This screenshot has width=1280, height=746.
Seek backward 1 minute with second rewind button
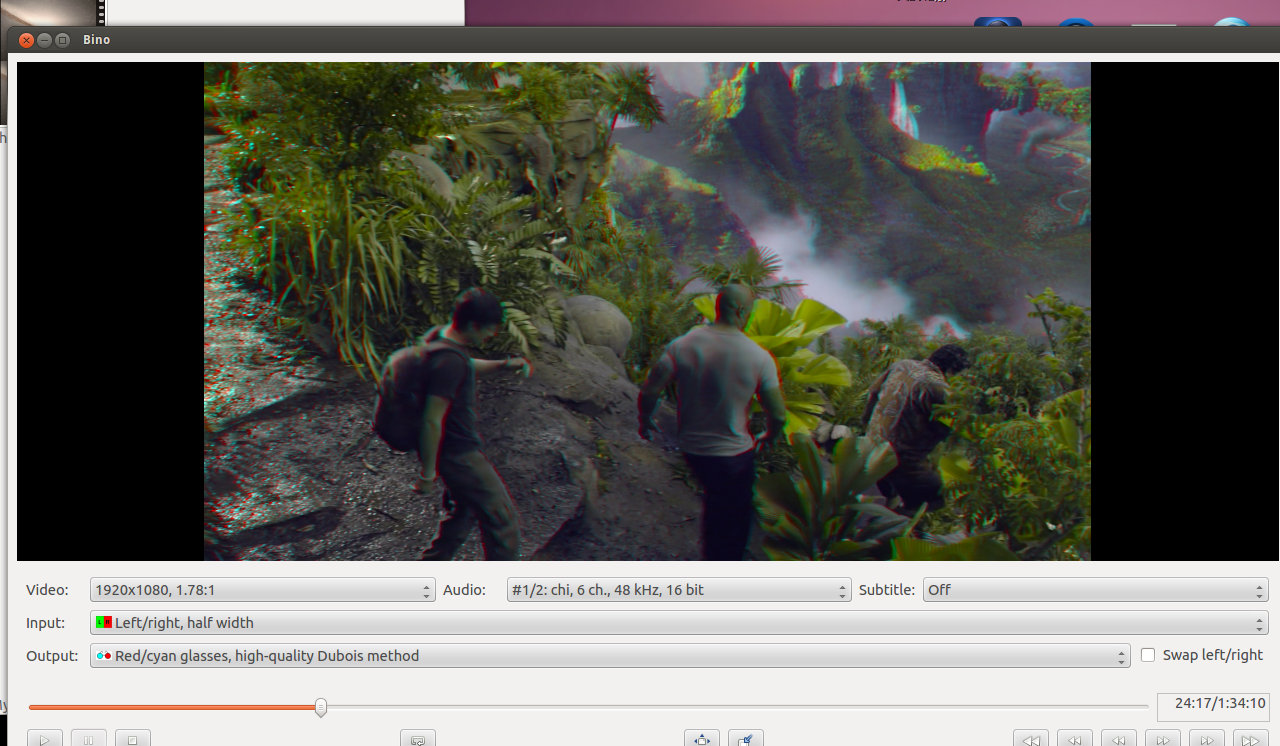(x=1075, y=740)
